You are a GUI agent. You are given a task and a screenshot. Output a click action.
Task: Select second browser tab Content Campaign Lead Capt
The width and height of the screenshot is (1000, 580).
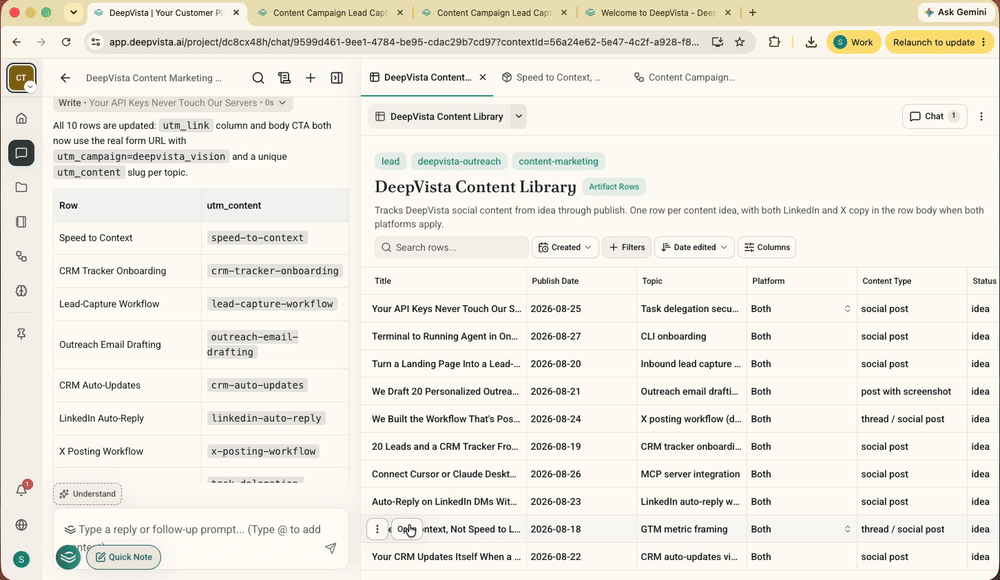click(330, 13)
